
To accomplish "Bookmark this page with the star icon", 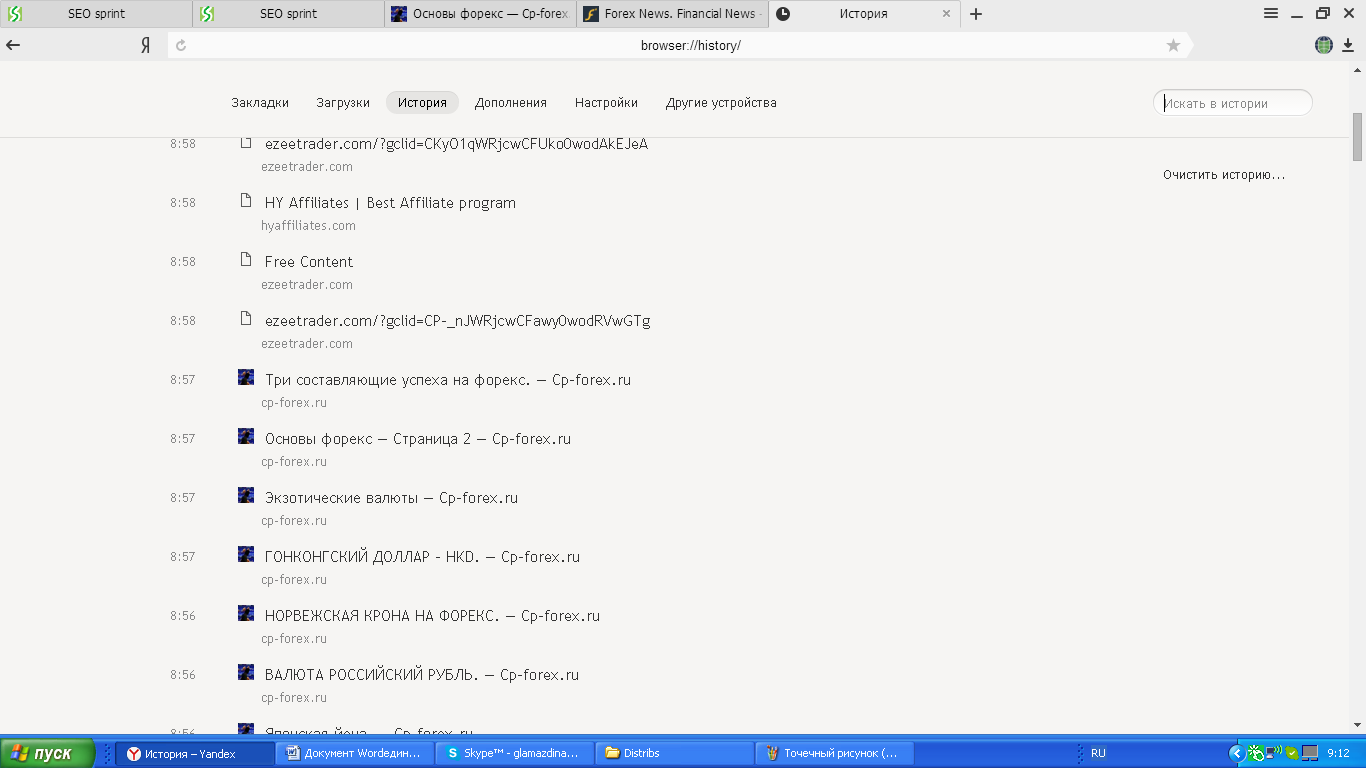I will [1173, 45].
